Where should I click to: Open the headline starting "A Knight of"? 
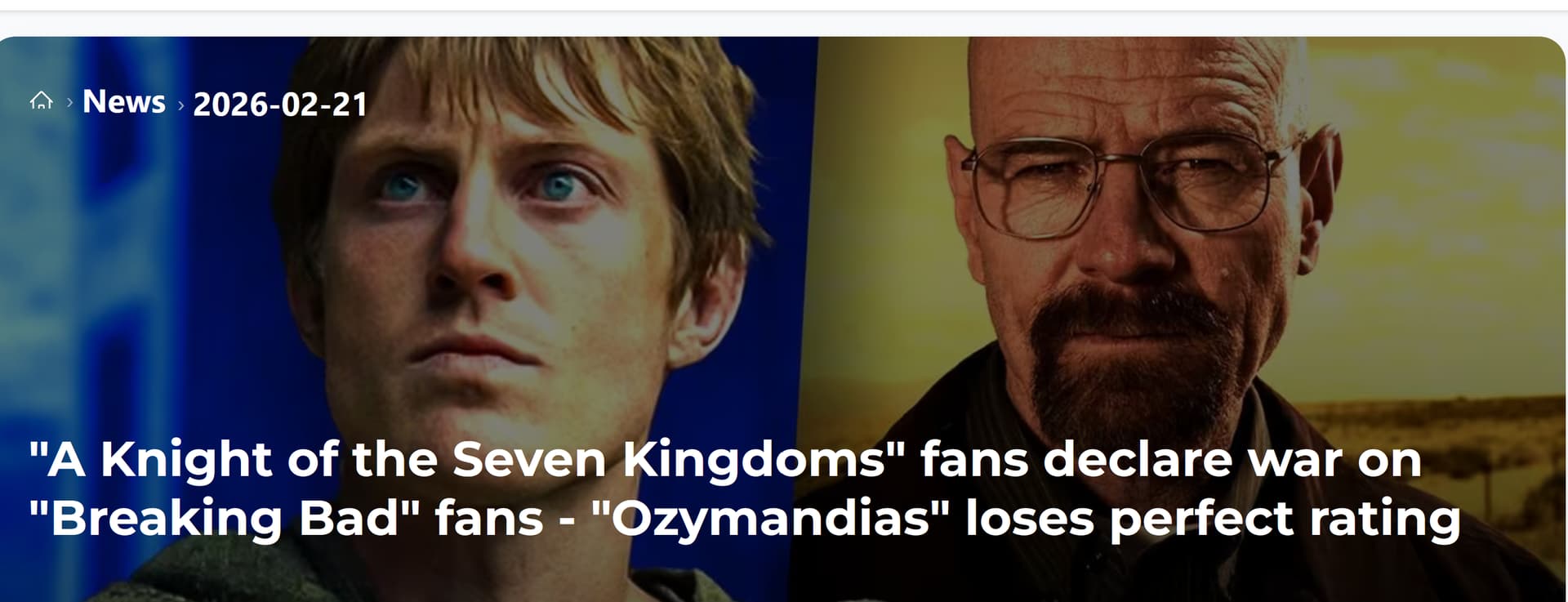click(x=745, y=488)
